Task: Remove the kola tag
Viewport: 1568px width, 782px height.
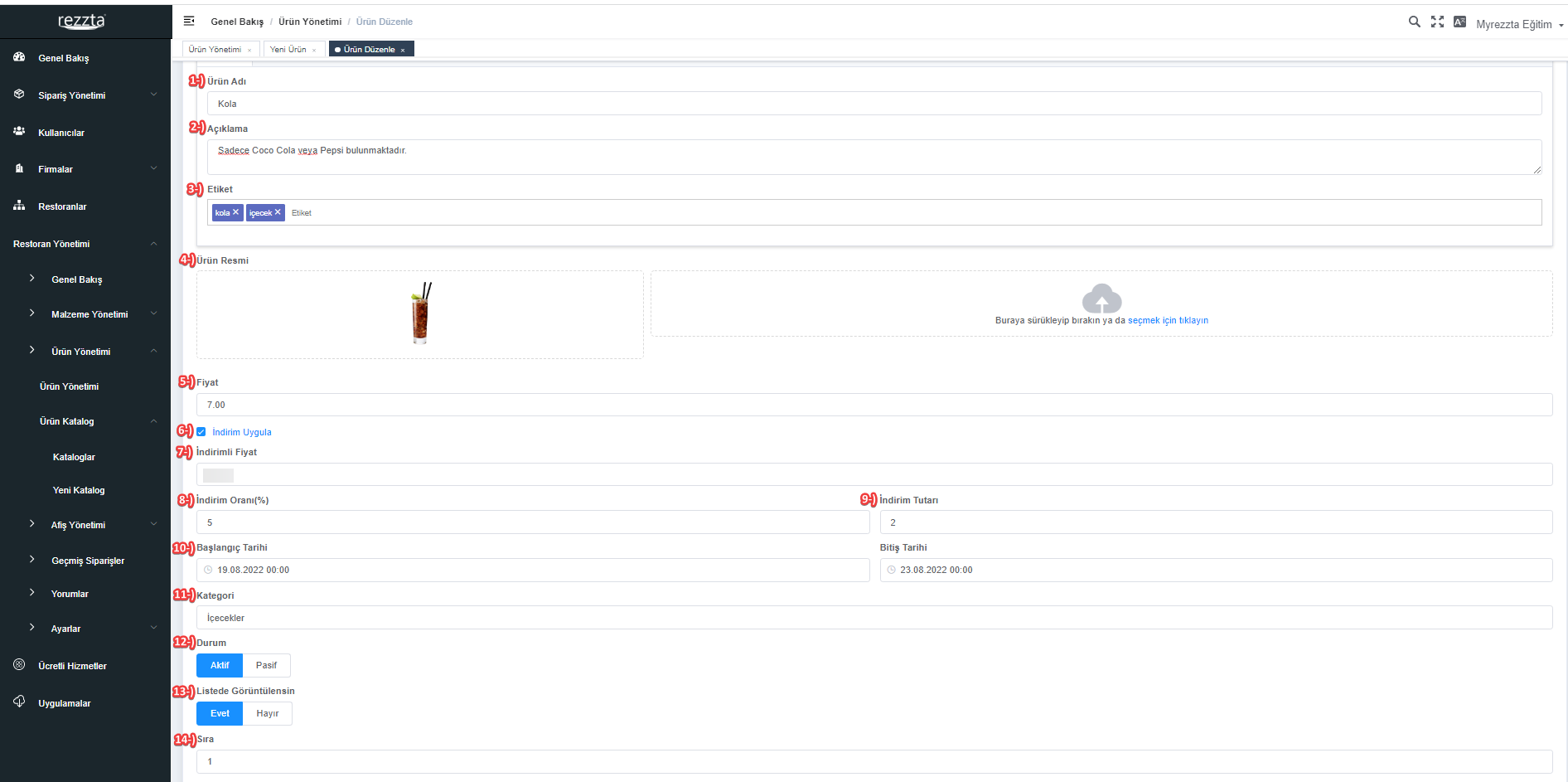Action: point(236,212)
